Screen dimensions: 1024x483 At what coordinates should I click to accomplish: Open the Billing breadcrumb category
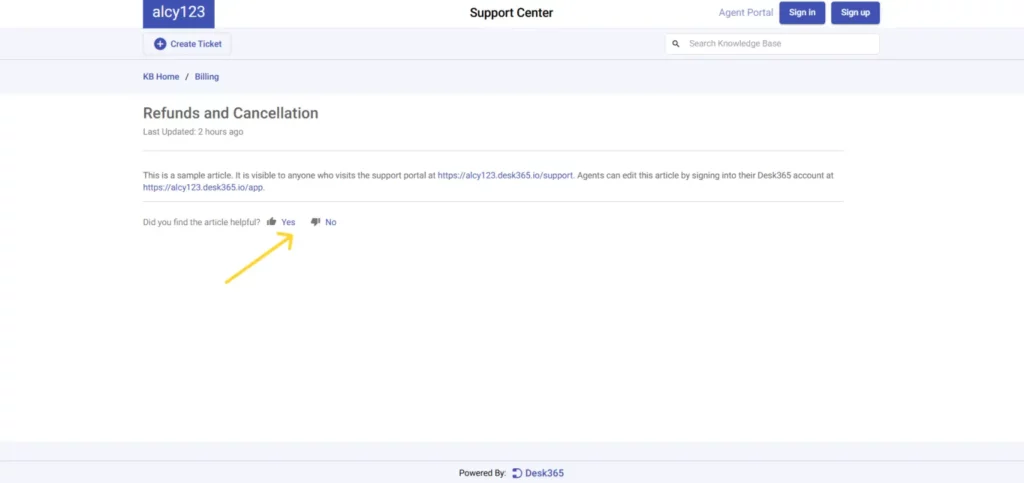pyautogui.click(x=207, y=77)
